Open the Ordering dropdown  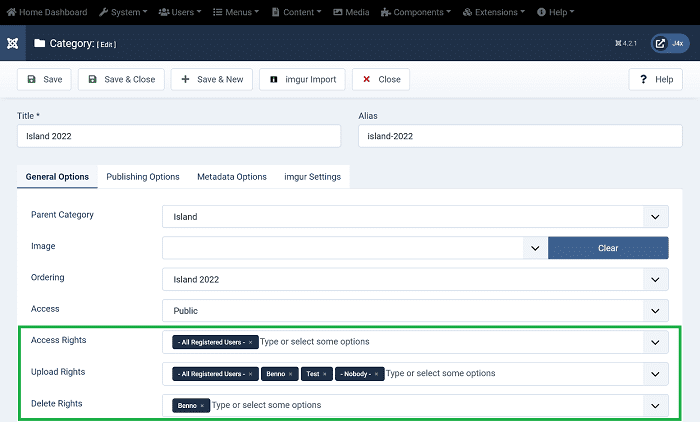click(x=655, y=279)
